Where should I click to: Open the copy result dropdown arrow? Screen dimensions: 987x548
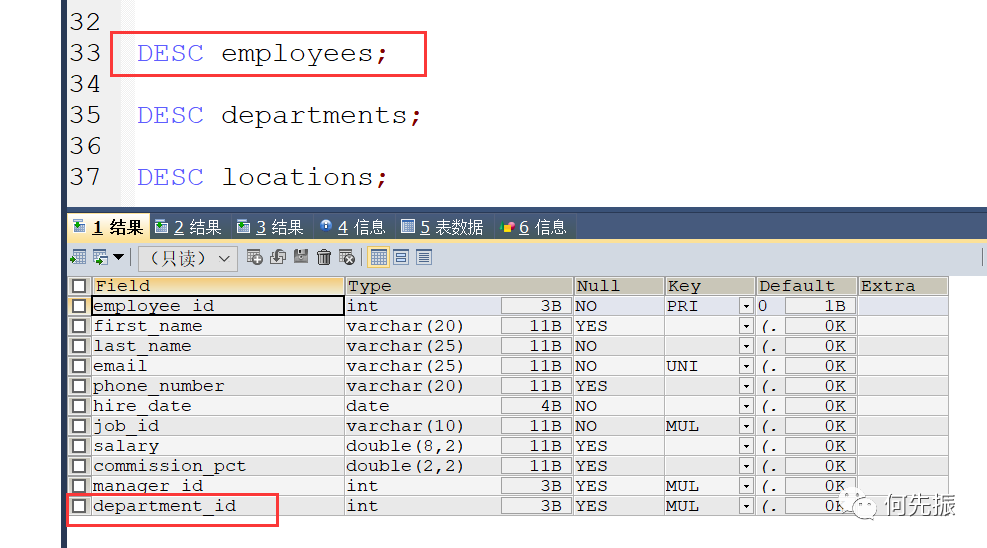click(118, 257)
